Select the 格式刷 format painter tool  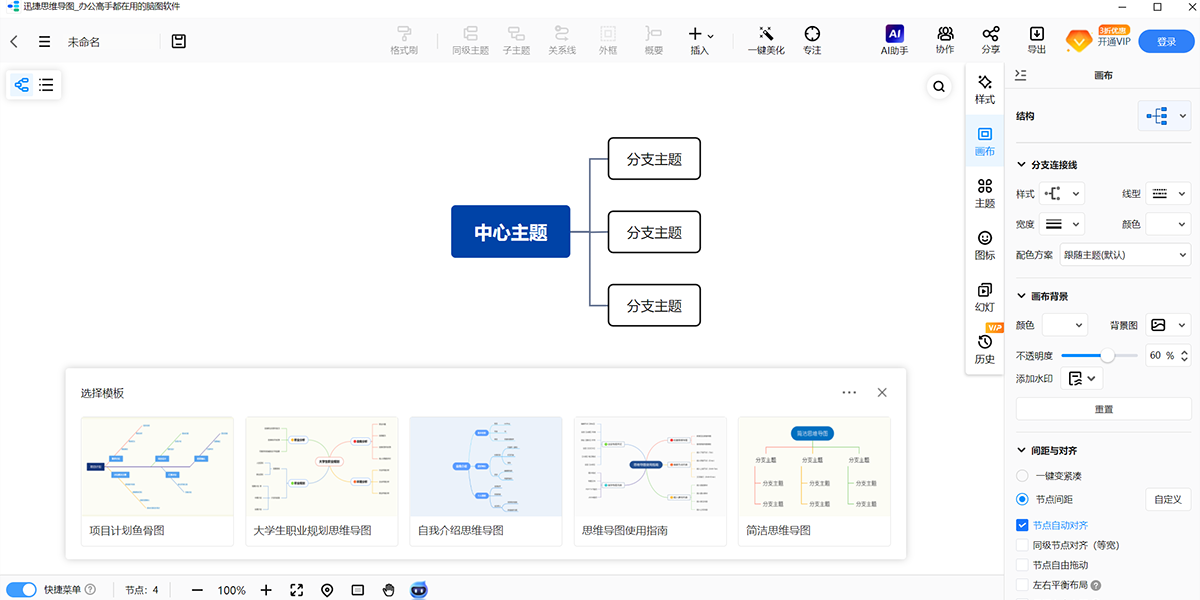coord(404,40)
